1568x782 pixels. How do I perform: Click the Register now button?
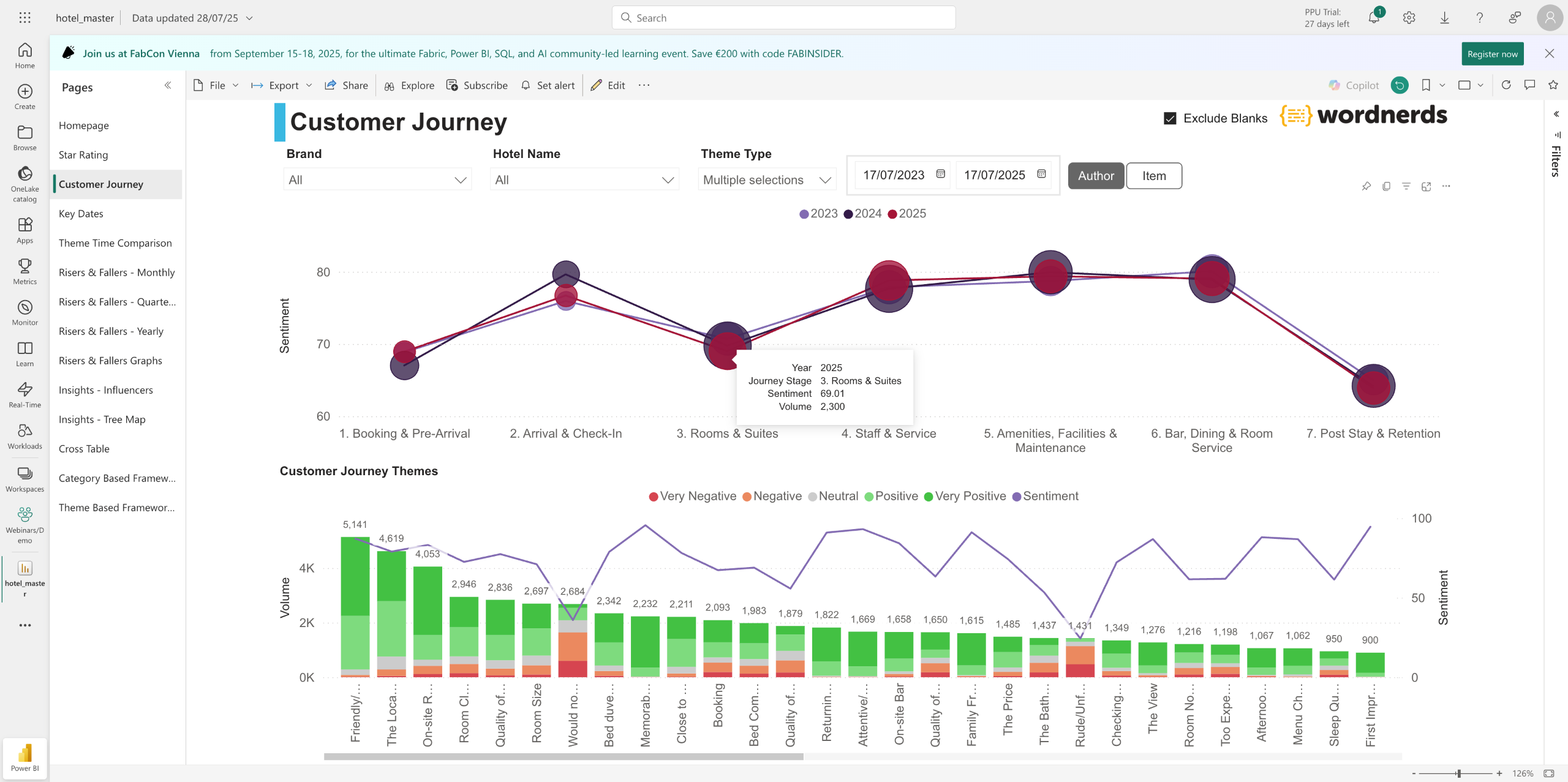click(1492, 54)
